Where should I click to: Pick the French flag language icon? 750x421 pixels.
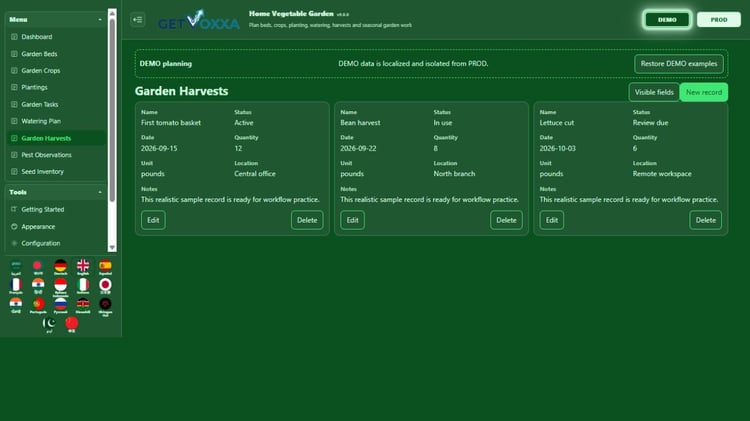(16, 286)
